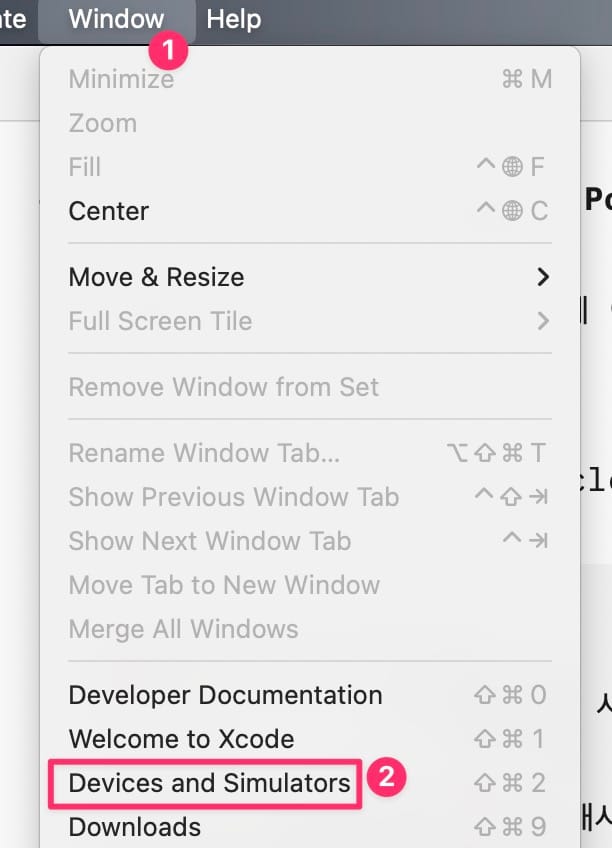Click the Move & Resize chevron arrow

click(x=543, y=277)
